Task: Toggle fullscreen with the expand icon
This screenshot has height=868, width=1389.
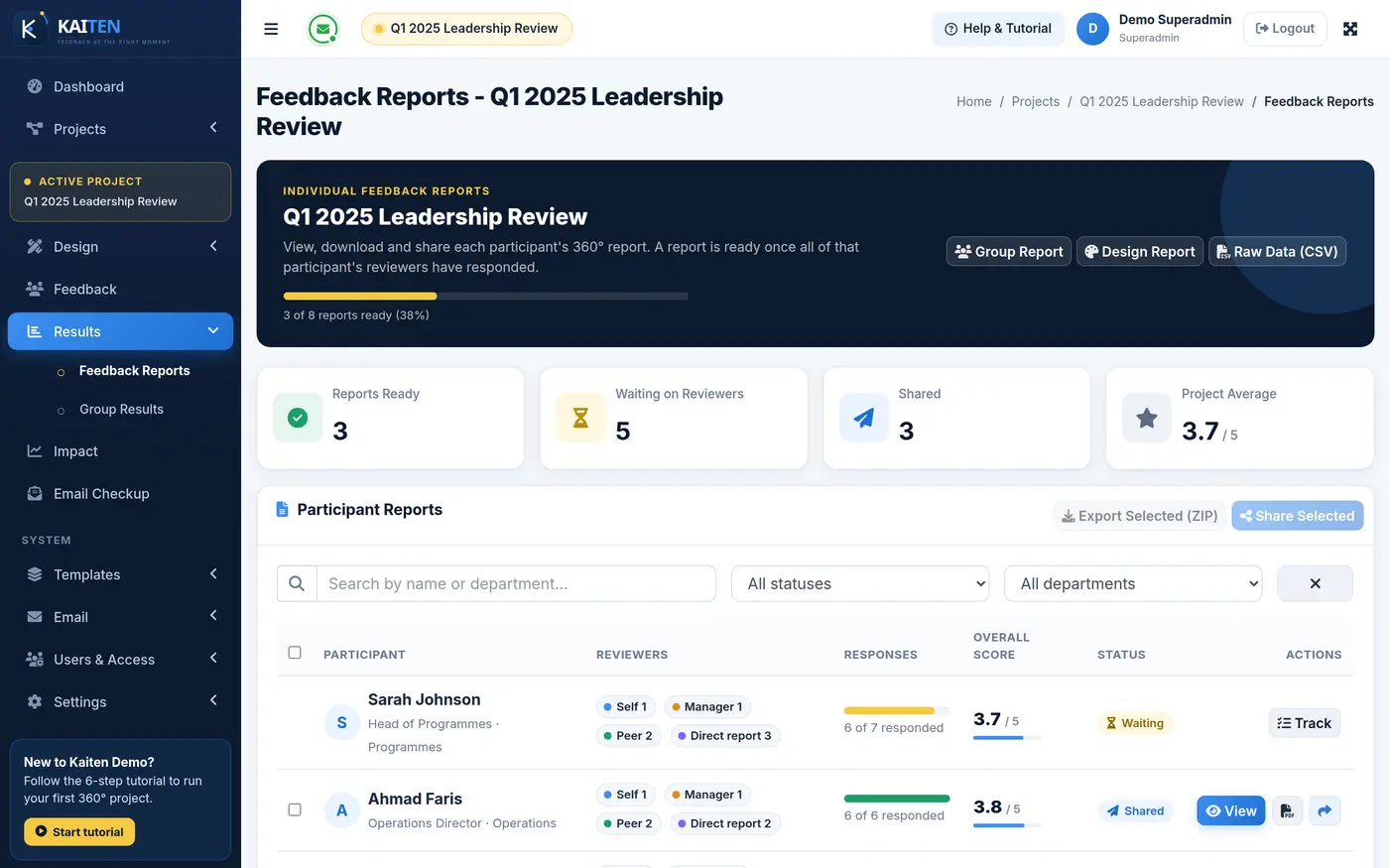Action: 1350,29
